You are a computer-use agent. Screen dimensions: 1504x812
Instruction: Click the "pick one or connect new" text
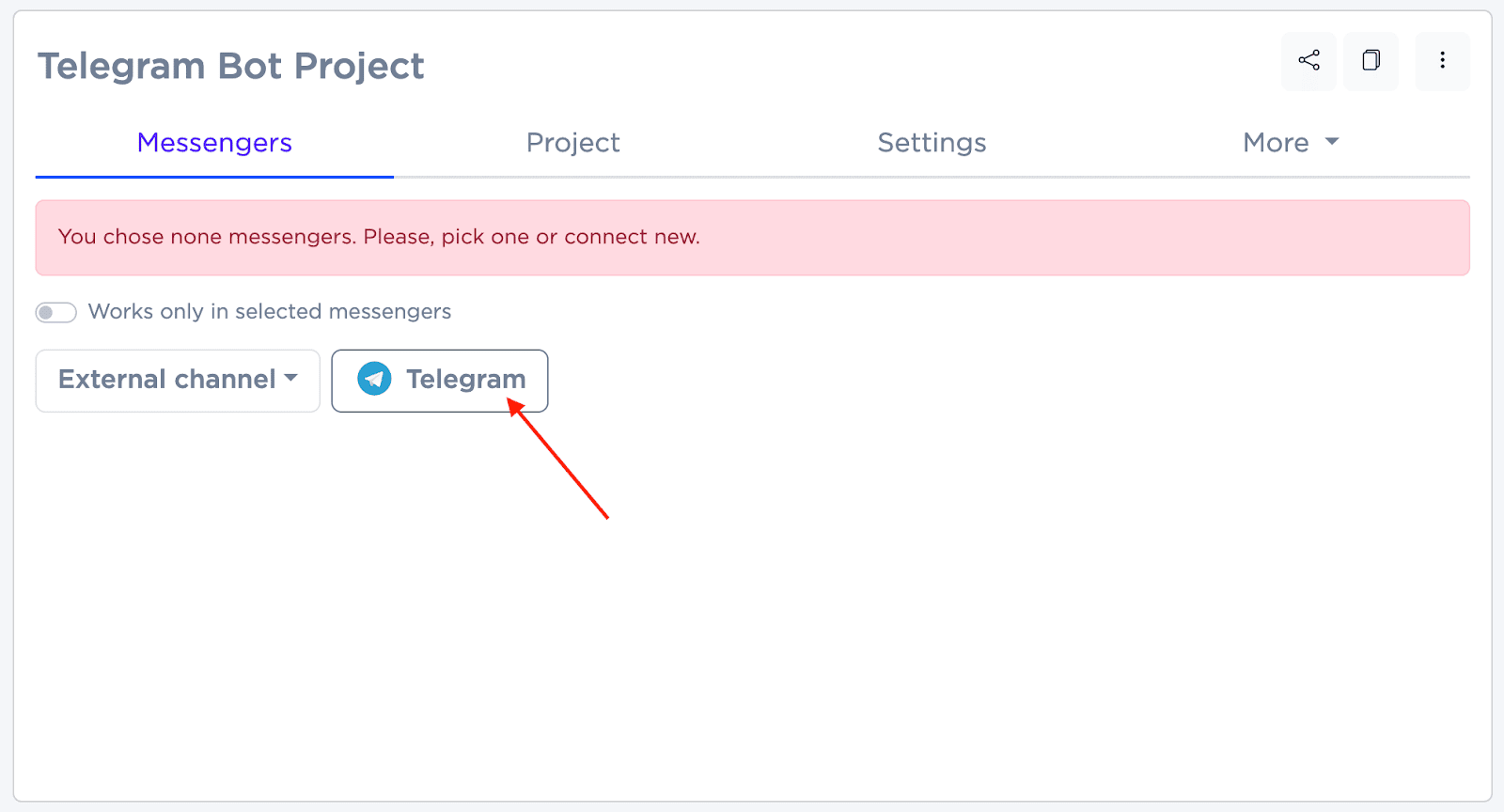pos(571,237)
